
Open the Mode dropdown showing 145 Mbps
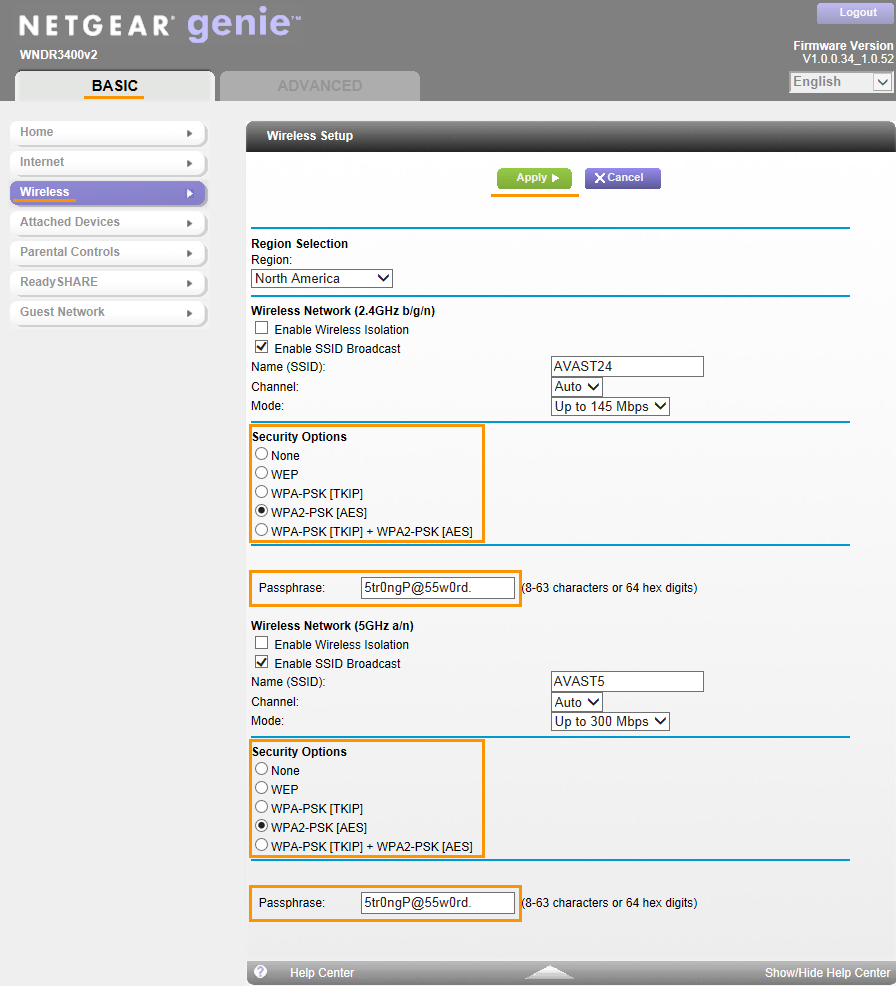(610, 406)
